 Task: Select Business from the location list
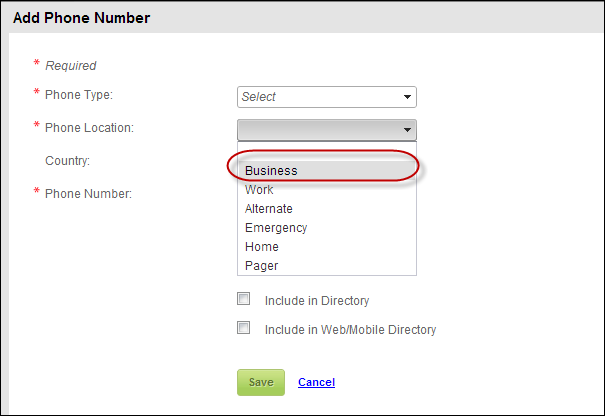(x=271, y=171)
